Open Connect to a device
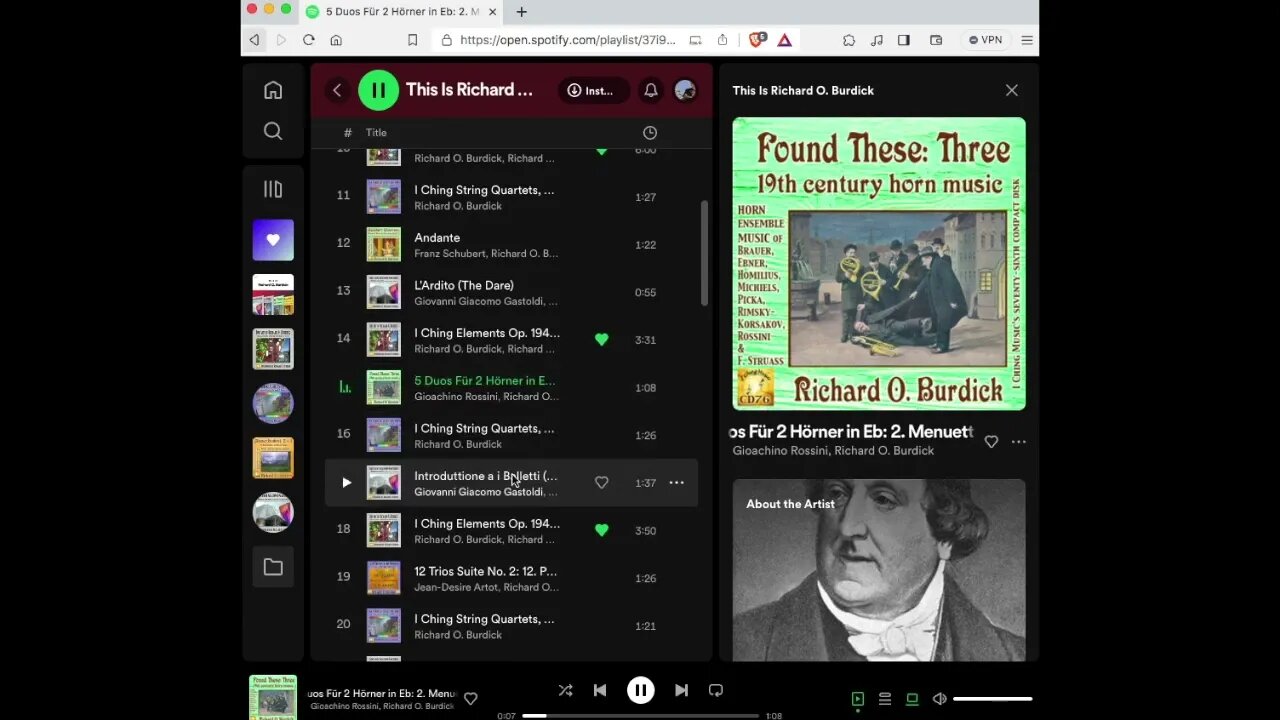Viewport: 1280px width, 720px height. pos(912,699)
